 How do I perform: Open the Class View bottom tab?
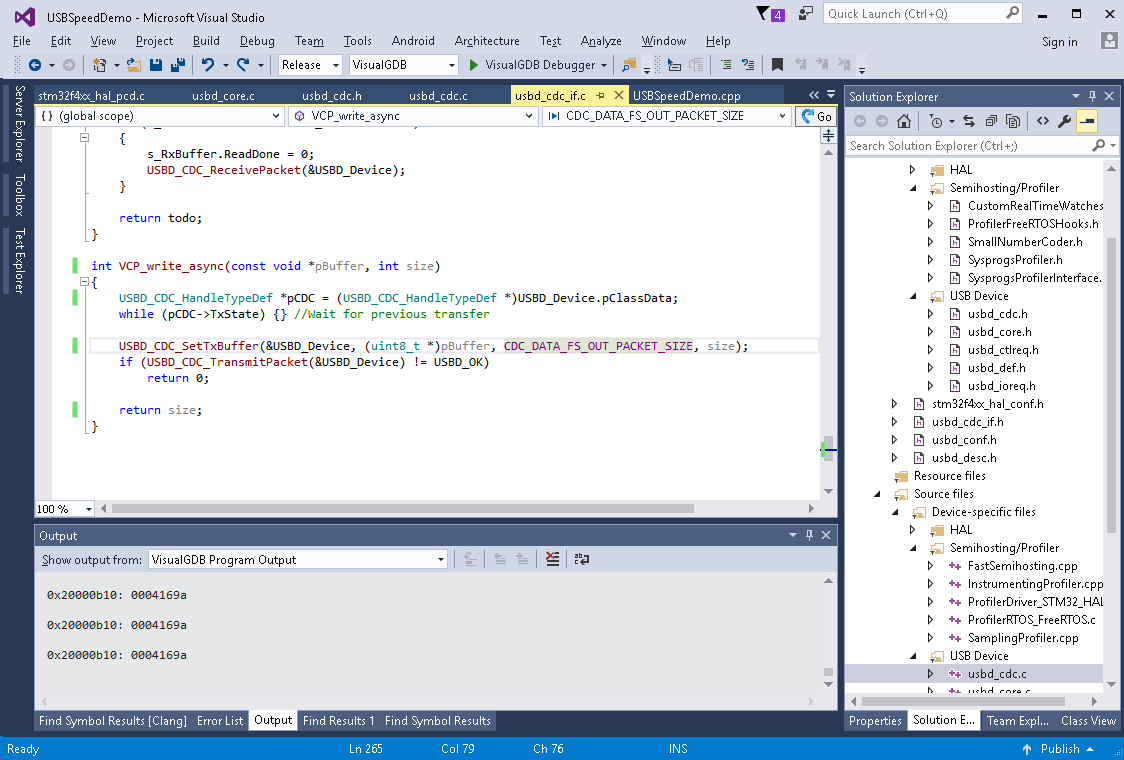1088,721
